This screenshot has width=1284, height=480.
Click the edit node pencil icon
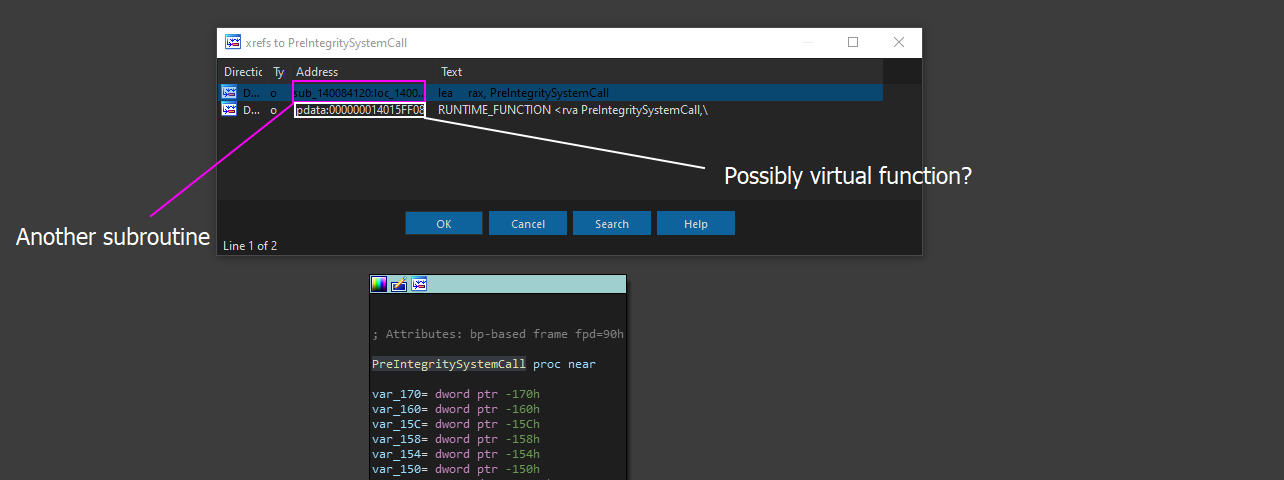tap(399, 284)
